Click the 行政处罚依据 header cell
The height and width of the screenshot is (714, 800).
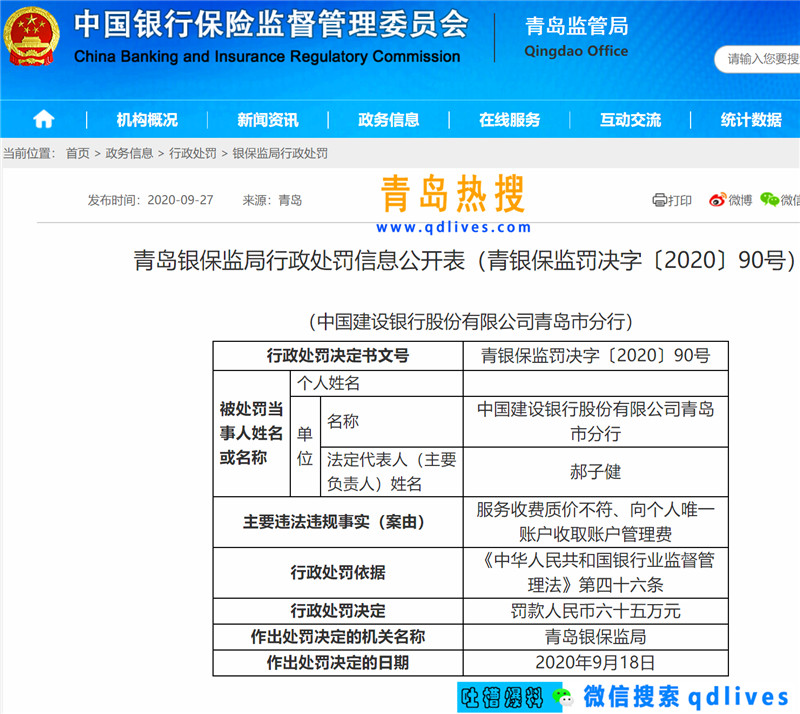coord(338,573)
